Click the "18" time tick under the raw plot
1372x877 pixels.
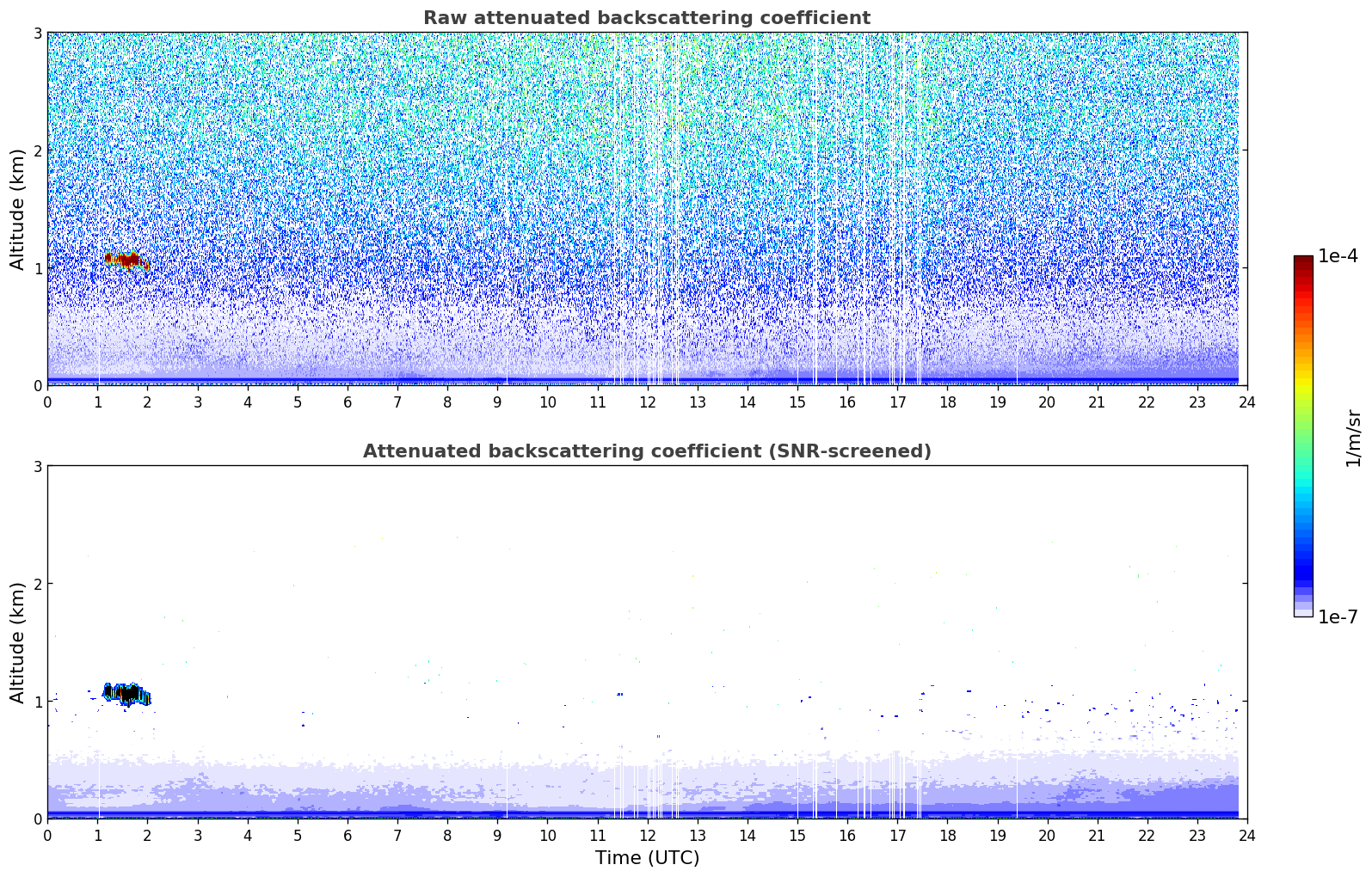pos(947,402)
